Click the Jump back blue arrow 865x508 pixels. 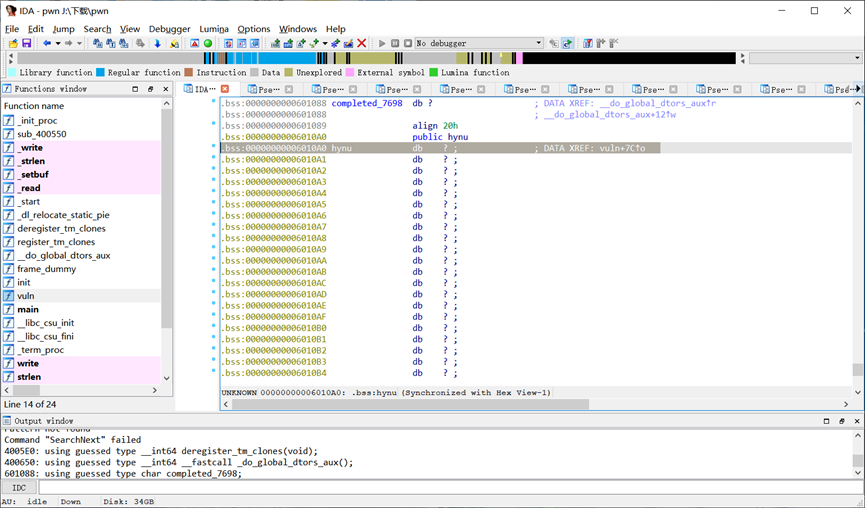(46, 44)
